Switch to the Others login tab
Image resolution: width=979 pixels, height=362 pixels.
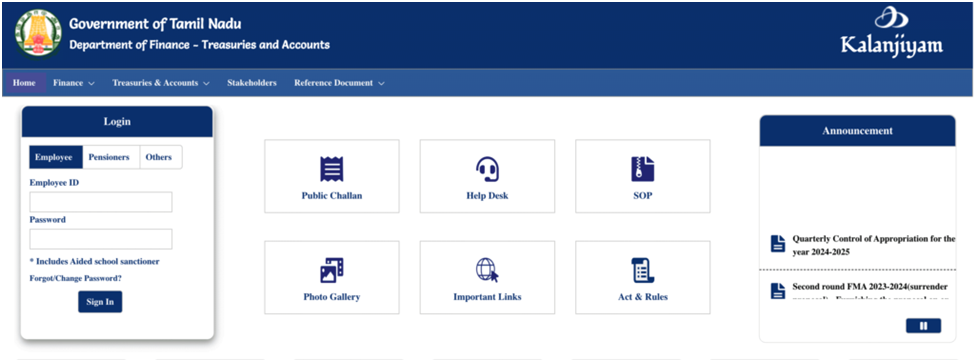pos(160,157)
